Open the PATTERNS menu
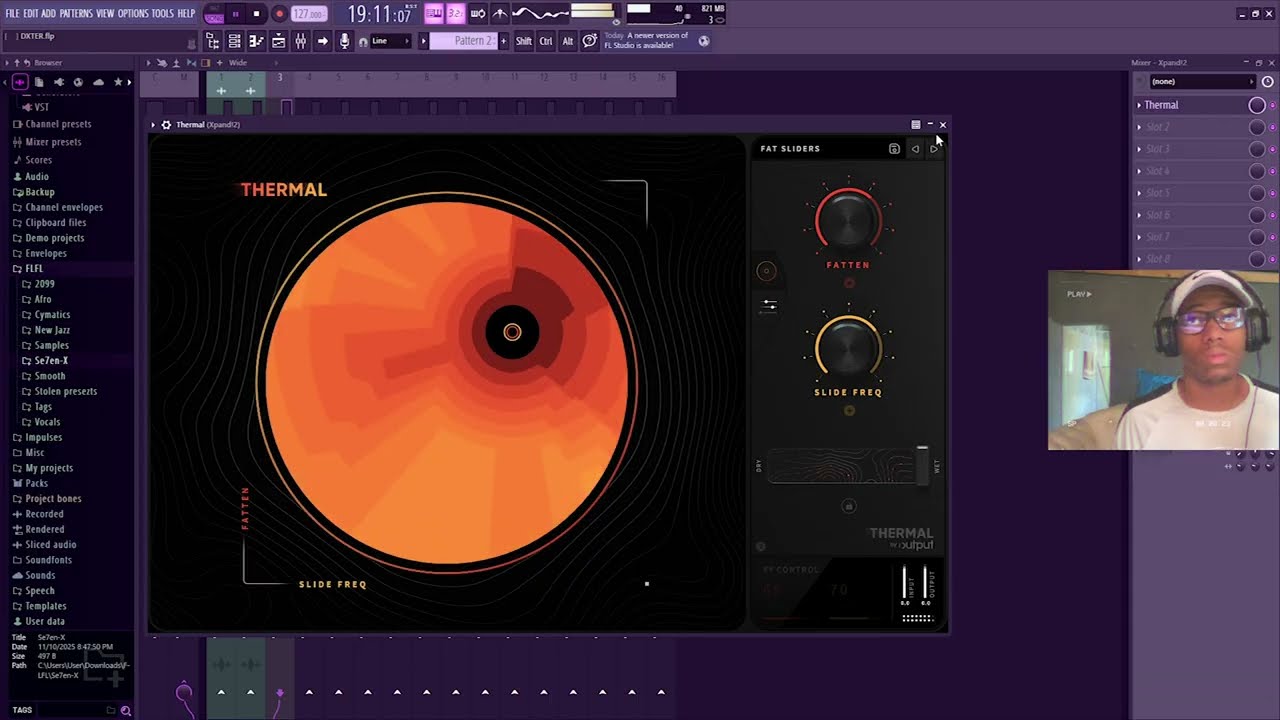The height and width of the screenshot is (720, 1280). [x=76, y=14]
